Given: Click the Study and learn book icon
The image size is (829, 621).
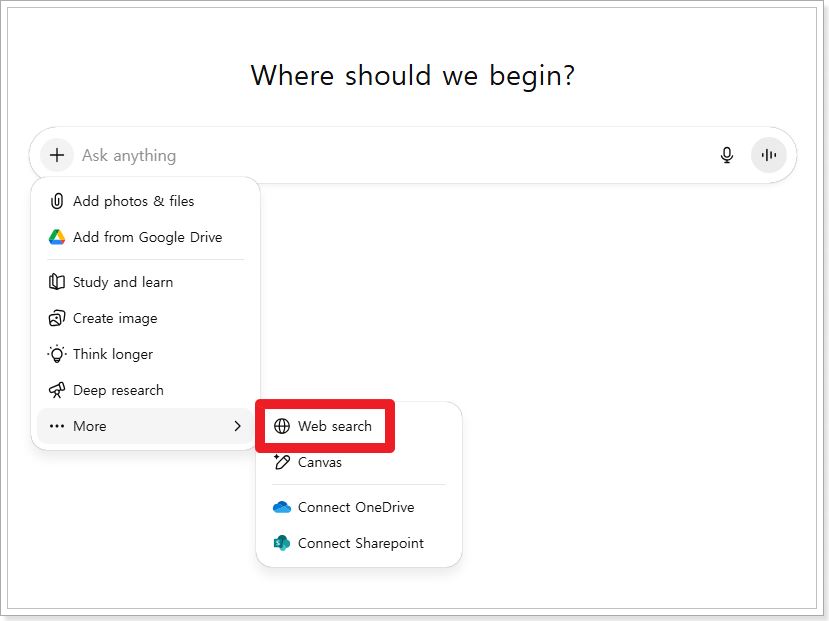Looking at the screenshot, I should coord(57,282).
